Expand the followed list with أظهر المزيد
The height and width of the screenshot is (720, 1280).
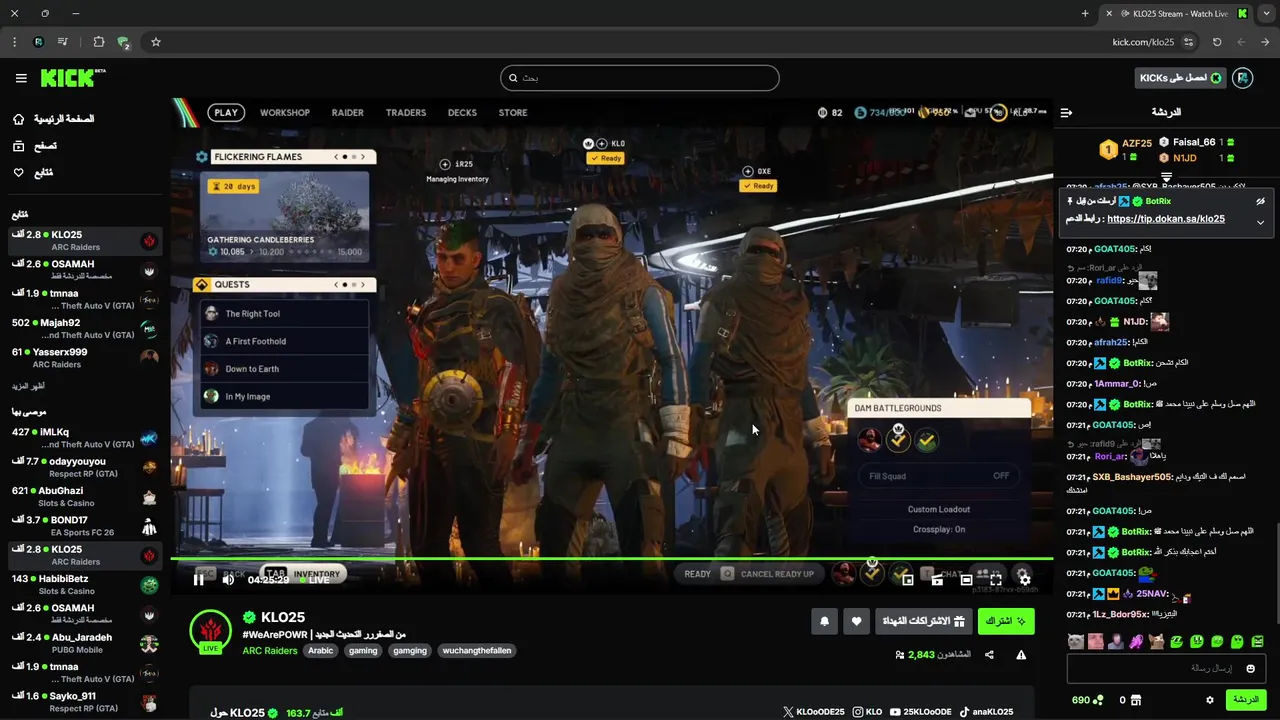(28, 386)
